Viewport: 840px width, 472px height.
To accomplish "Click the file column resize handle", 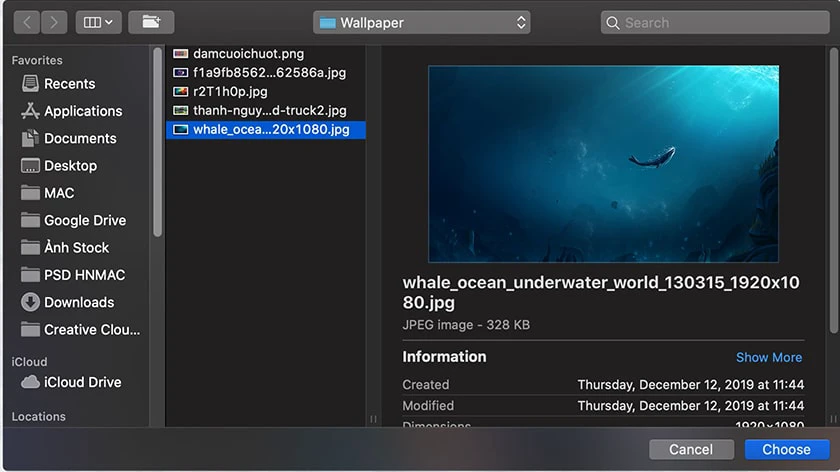I will [x=373, y=419].
